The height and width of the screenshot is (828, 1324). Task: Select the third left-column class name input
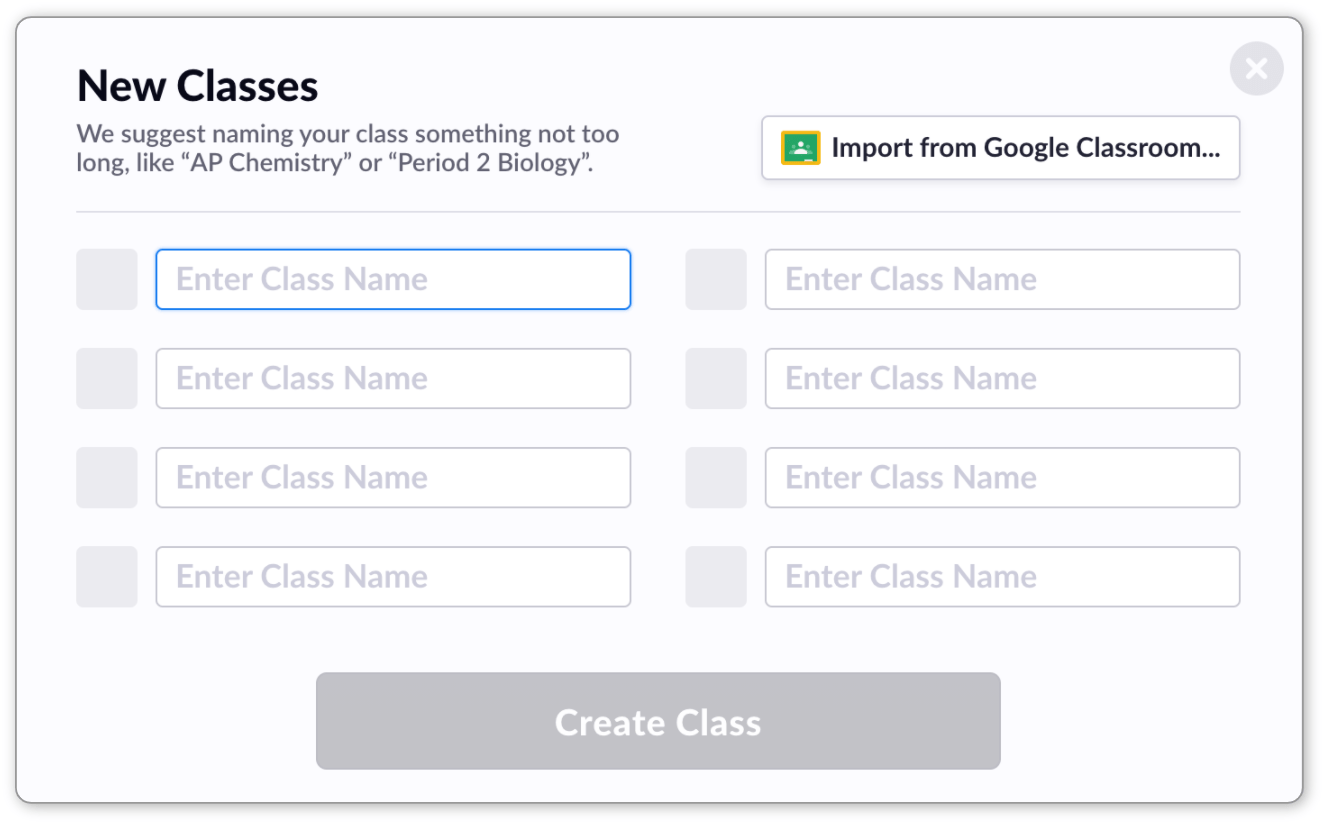click(393, 477)
